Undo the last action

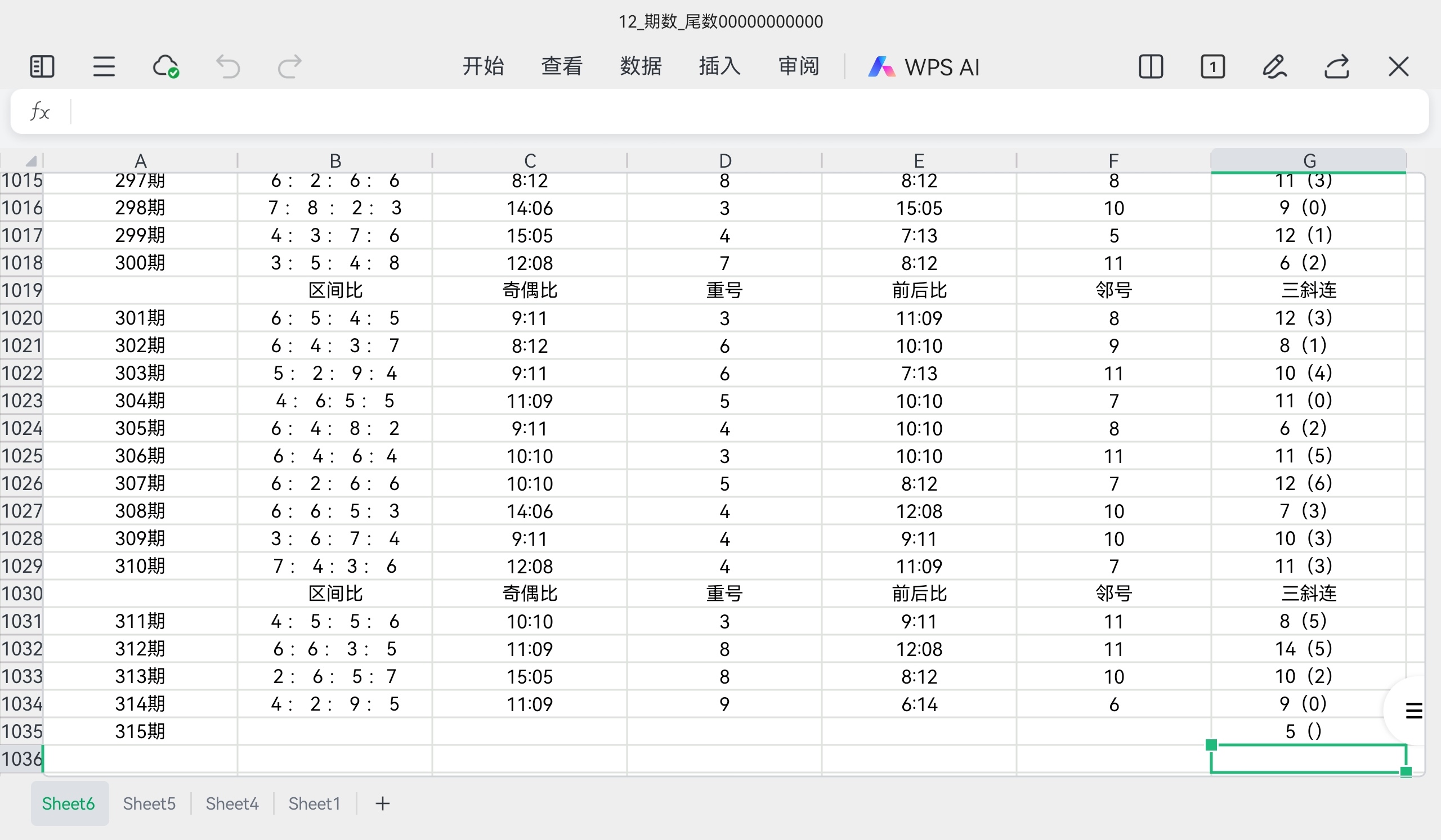tap(227, 67)
